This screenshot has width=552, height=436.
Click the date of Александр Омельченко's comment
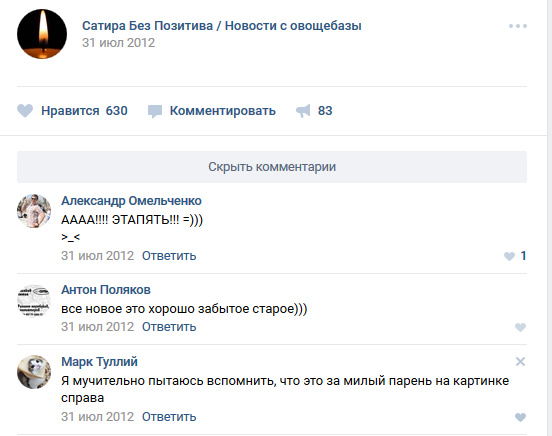click(x=98, y=256)
